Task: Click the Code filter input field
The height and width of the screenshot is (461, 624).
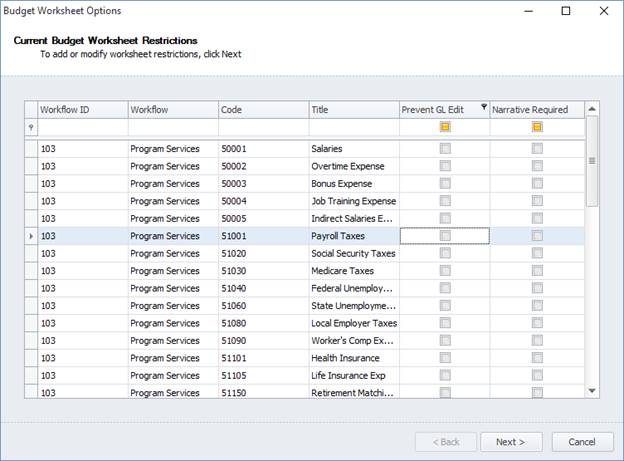Action: click(262, 128)
